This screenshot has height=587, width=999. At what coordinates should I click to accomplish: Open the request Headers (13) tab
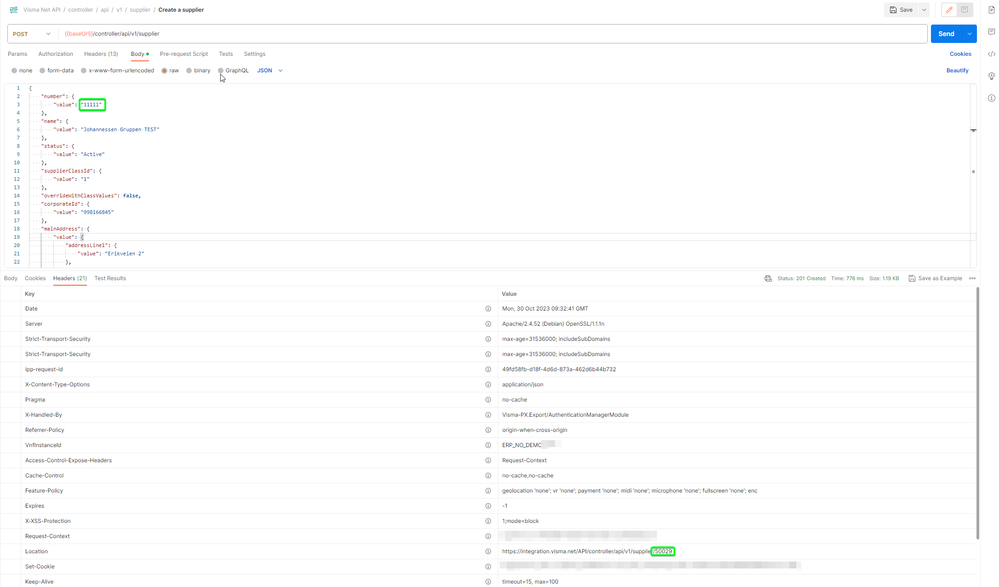[x=101, y=54]
